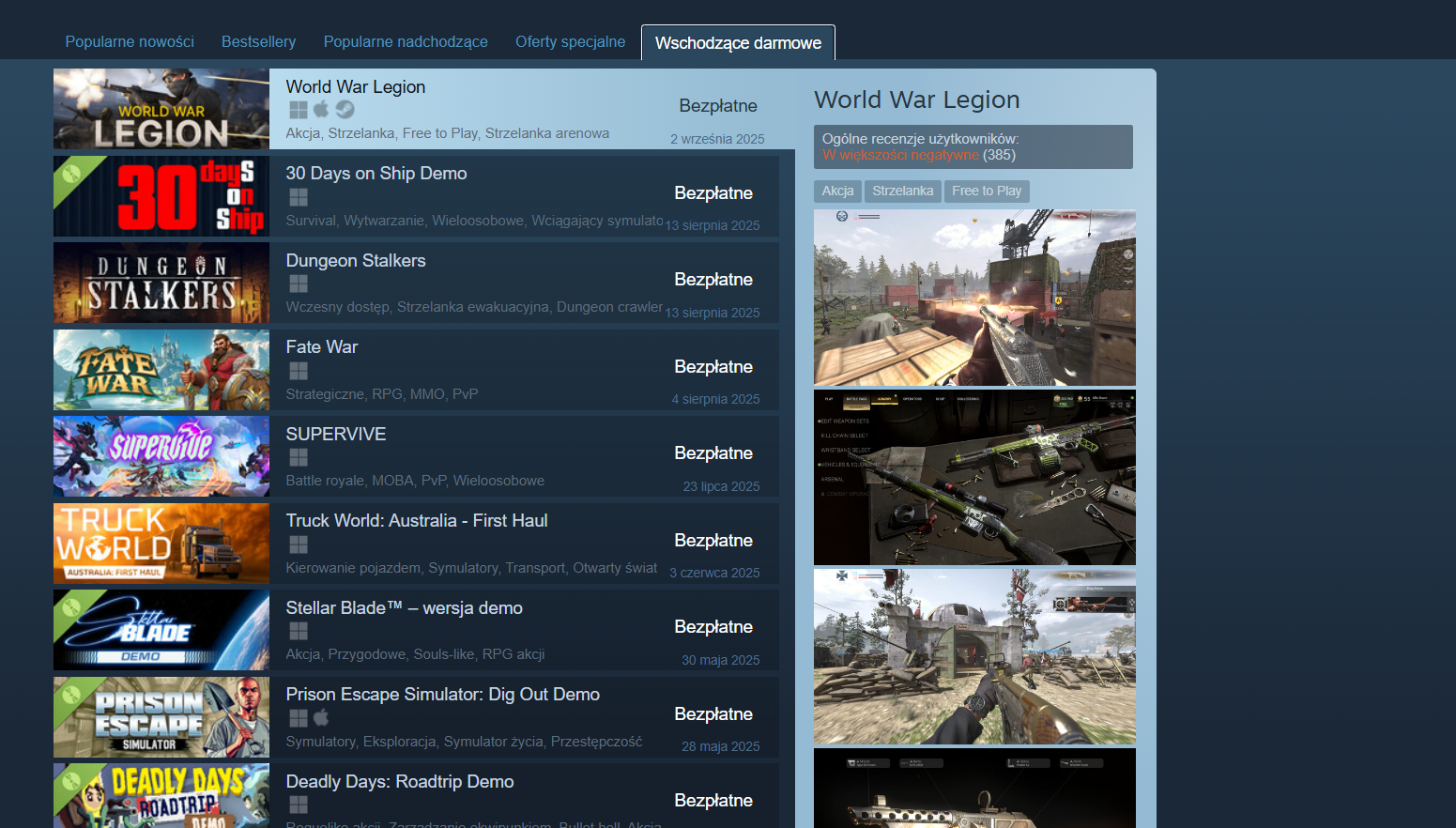
Task: Click Windows icon under Stellar Blade demo
Action: 299,631
